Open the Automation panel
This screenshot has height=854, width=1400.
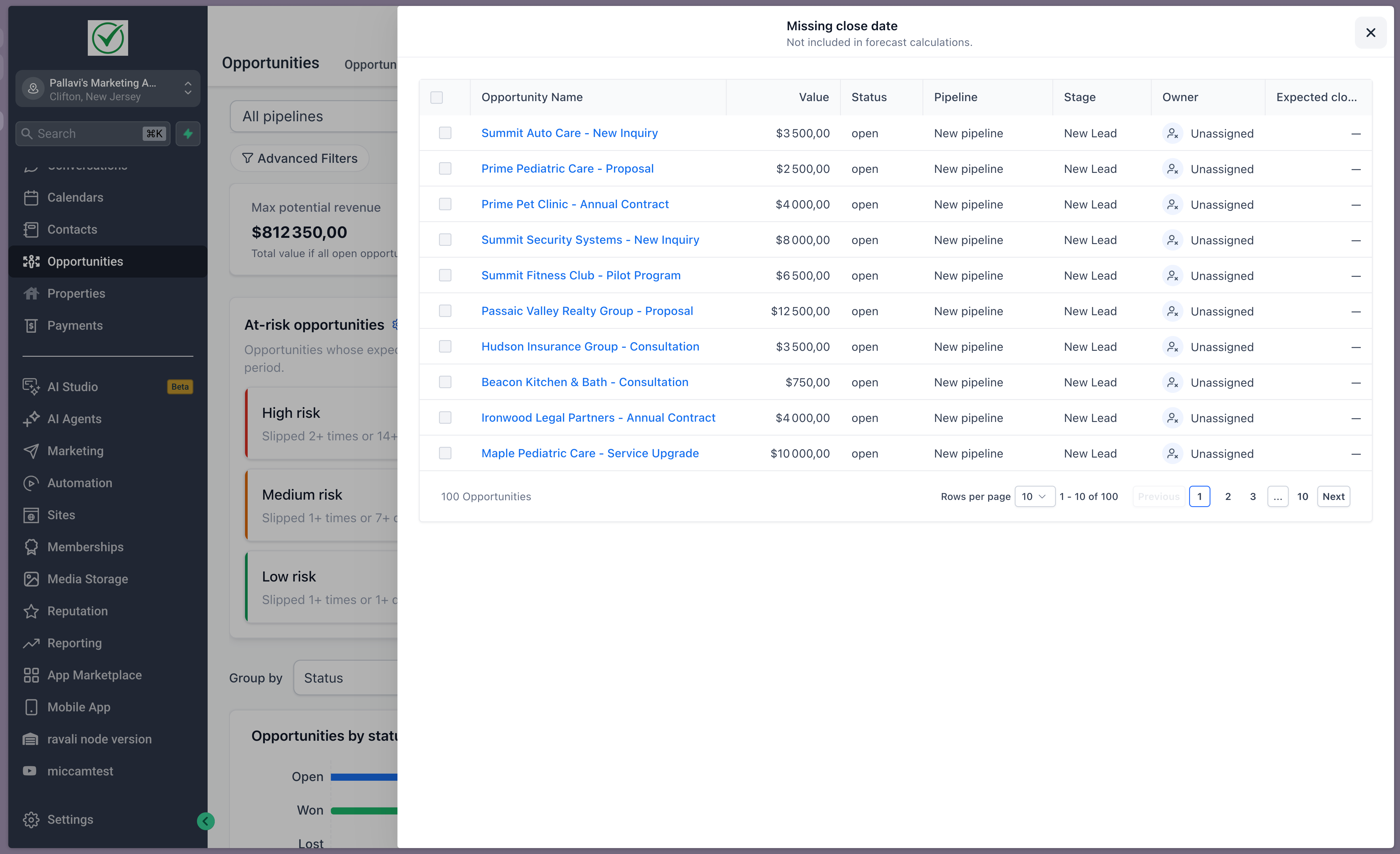click(x=79, y=482)
